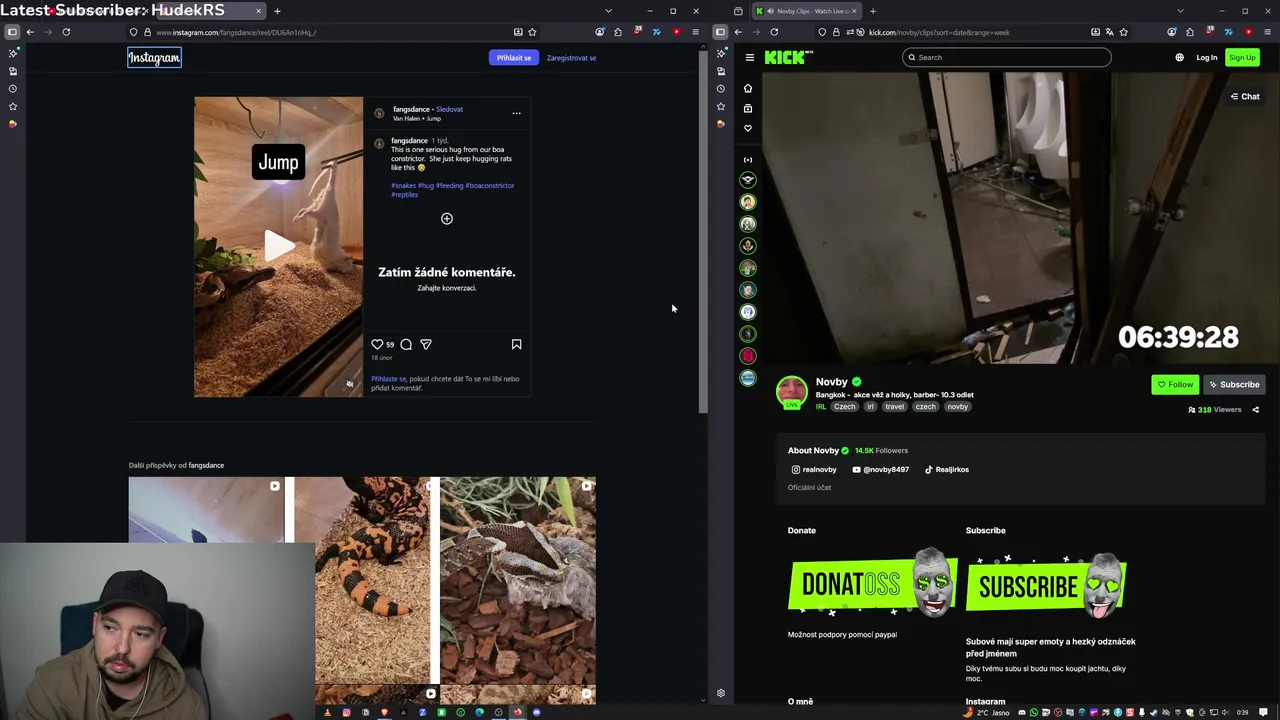Screen dimensions: 1280x720
Task: Open the three-dot options on fangsdance post
Action: (x=516, y=113)
